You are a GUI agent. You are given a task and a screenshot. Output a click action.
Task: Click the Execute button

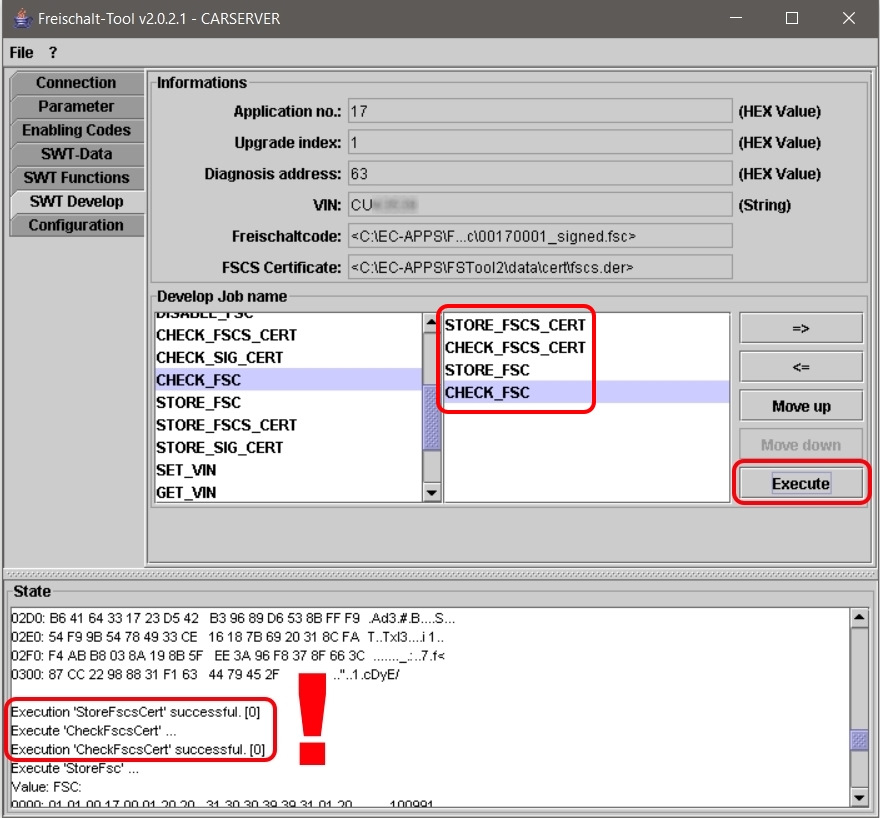(801, 484)
